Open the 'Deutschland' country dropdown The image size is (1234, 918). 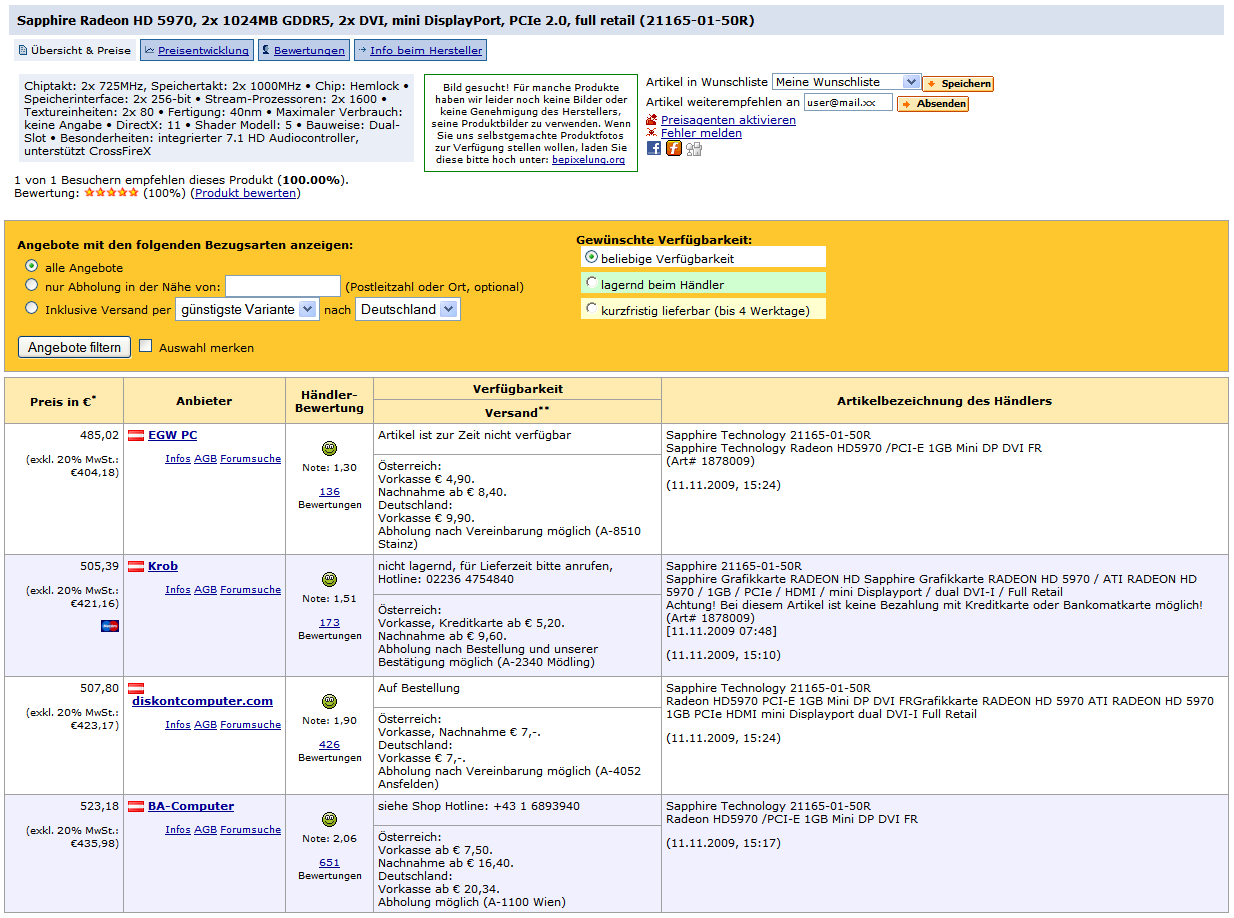408,310
